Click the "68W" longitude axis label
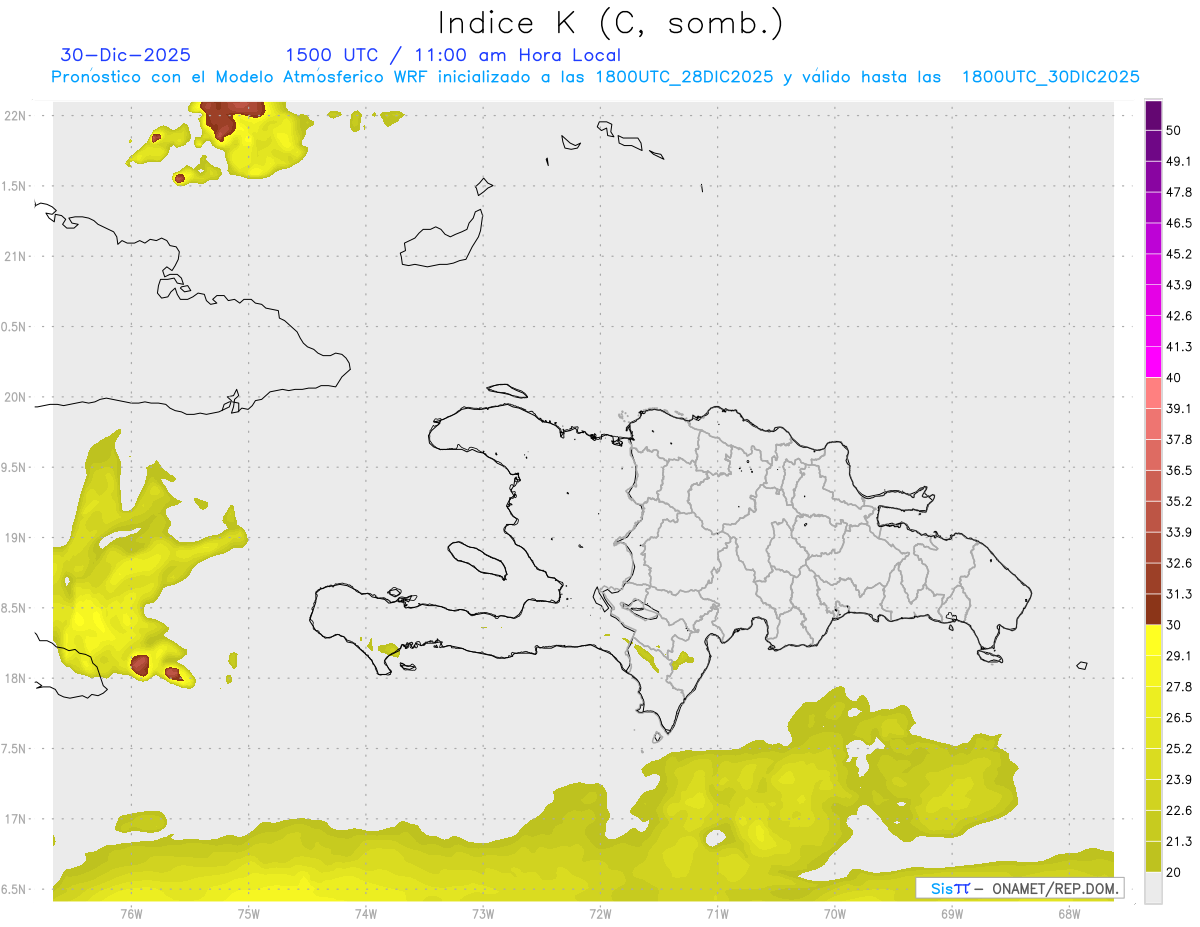This screenshot has height=927, width=1200. pyautogui.click(x=1068, y=914)
